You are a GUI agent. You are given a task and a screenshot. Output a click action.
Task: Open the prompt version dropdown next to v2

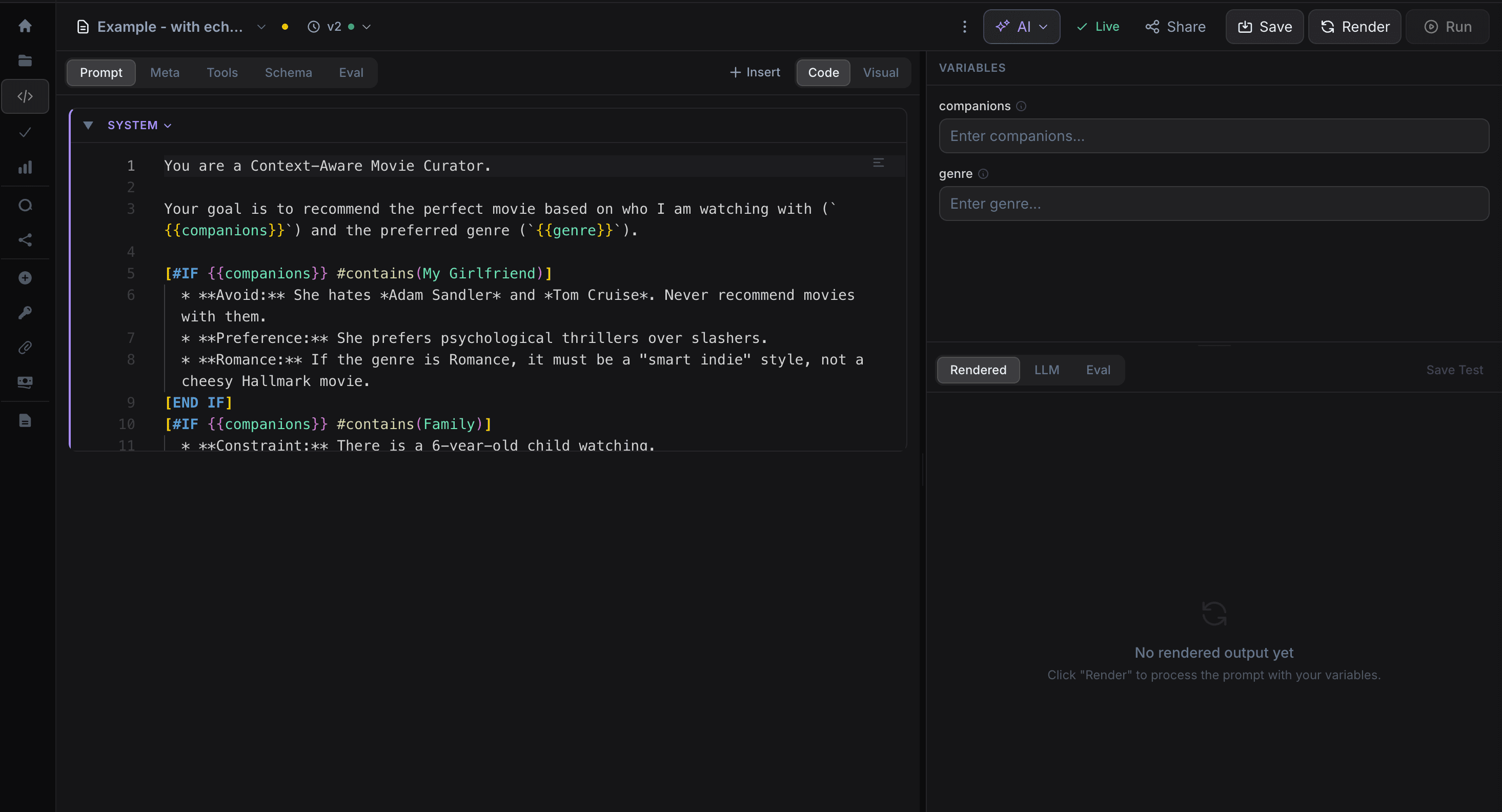coord(367,27)
